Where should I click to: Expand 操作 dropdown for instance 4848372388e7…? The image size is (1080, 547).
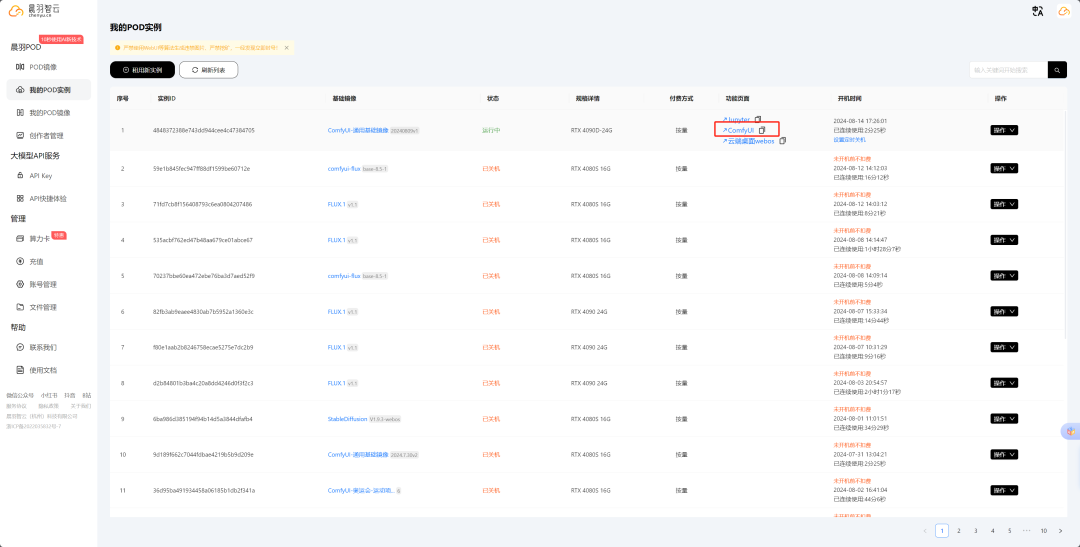point(1004,130)
